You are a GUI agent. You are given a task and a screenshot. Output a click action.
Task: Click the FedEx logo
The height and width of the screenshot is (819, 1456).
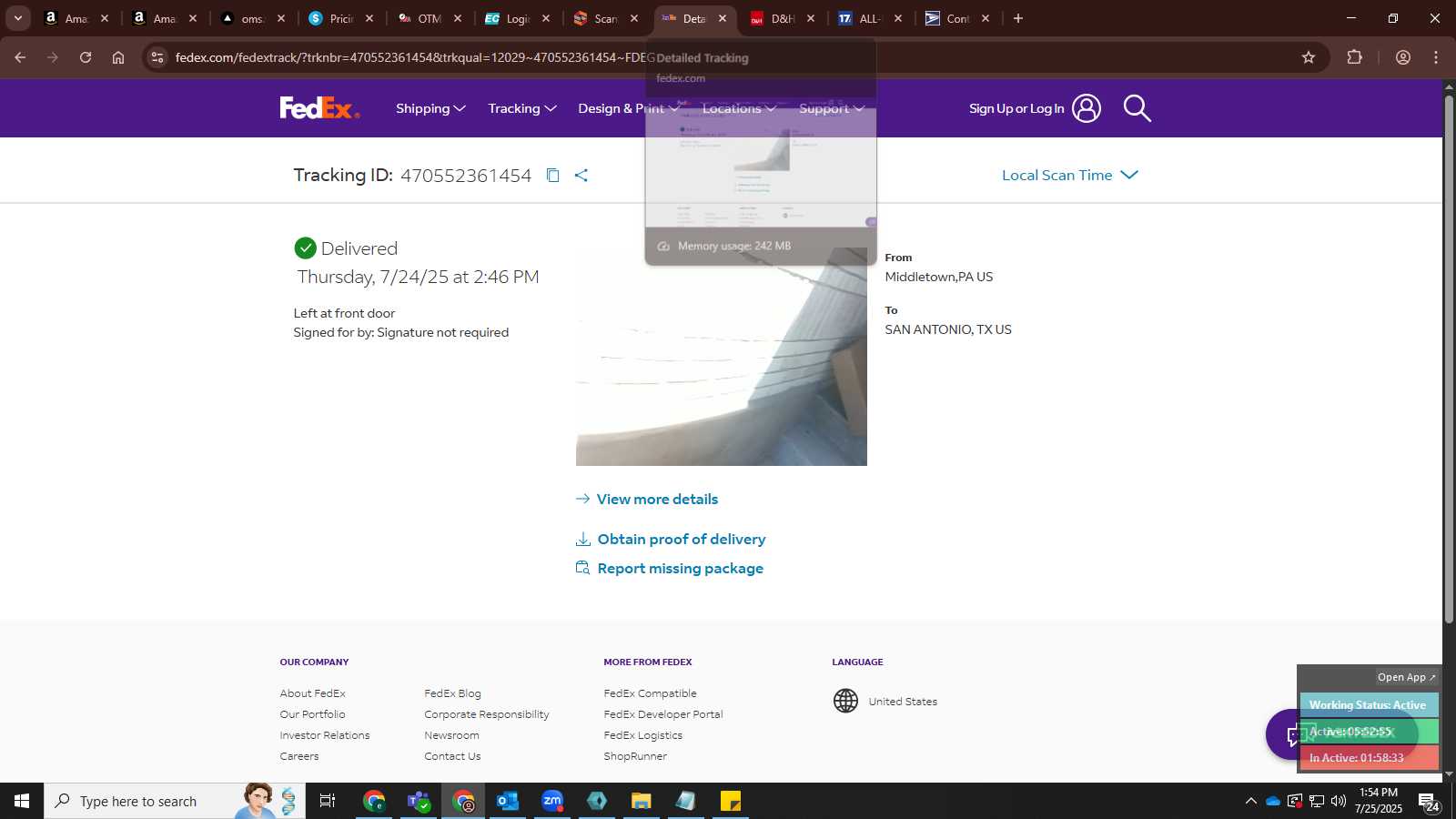click(319, 108)
